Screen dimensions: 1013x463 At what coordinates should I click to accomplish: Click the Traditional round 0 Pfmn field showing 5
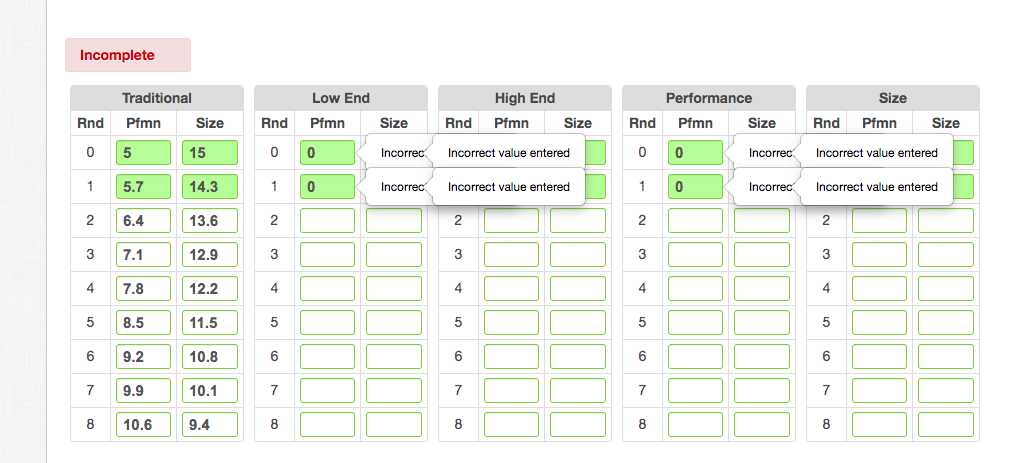pyautogui.click(x=143, y=153)
